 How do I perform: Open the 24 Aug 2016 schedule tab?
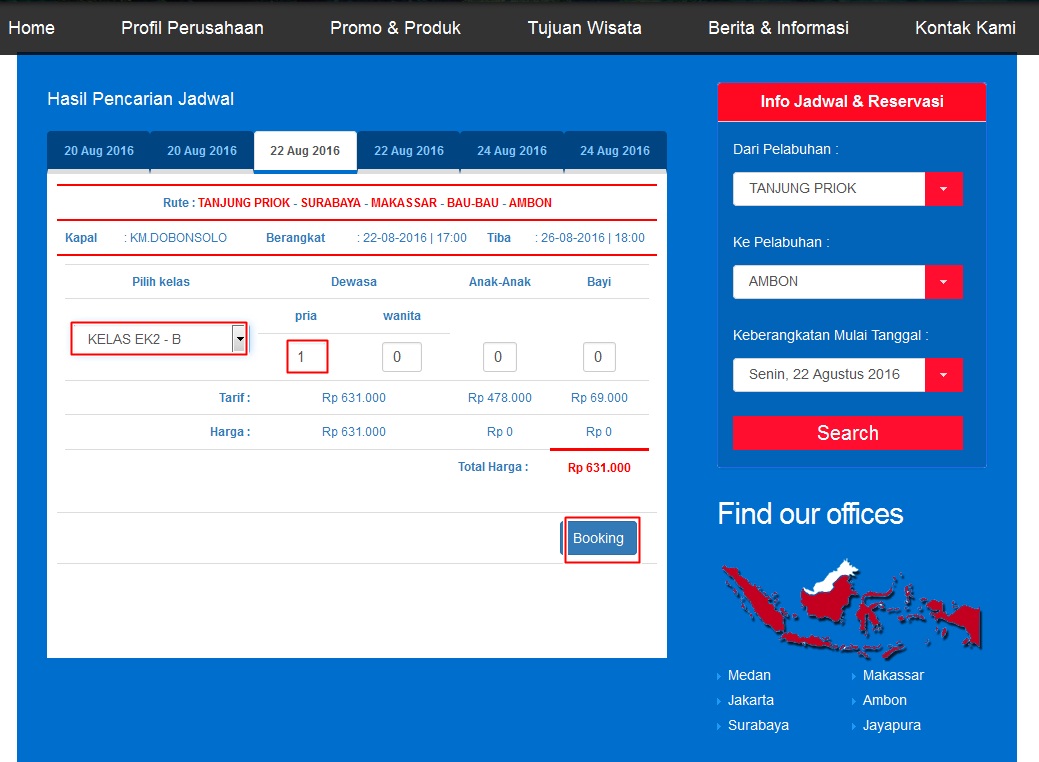[512, 150]
